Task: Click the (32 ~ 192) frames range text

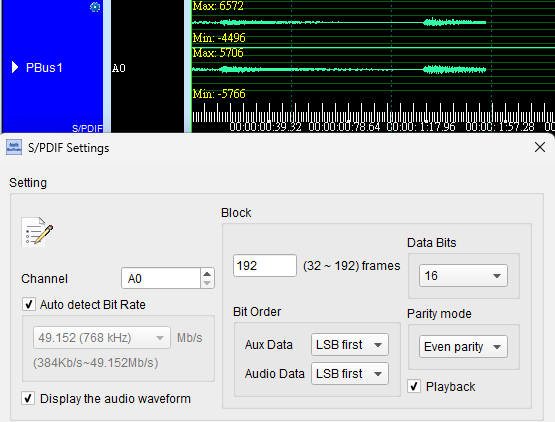Action: 351,266
